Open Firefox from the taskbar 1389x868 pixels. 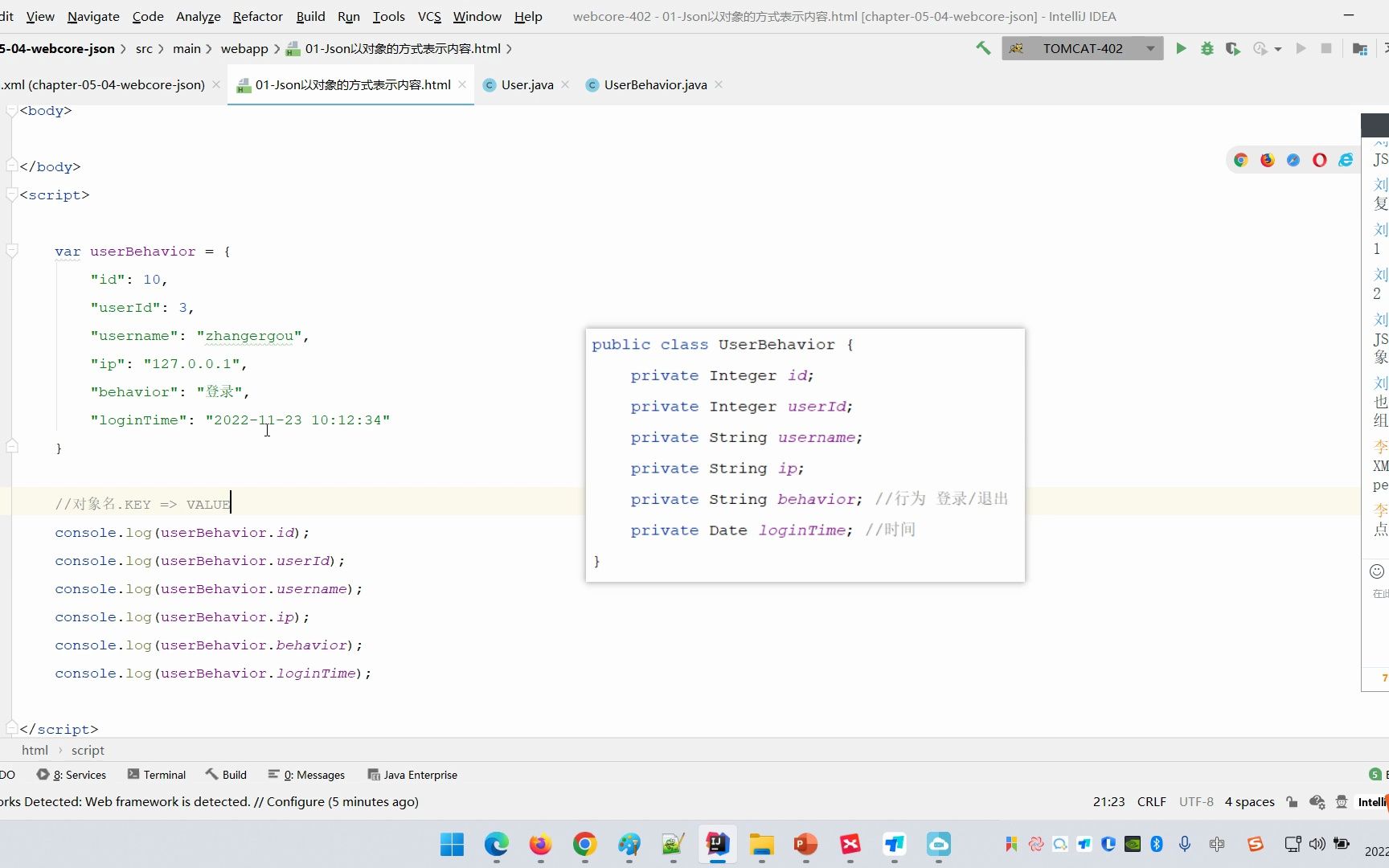tap(540, 844)
